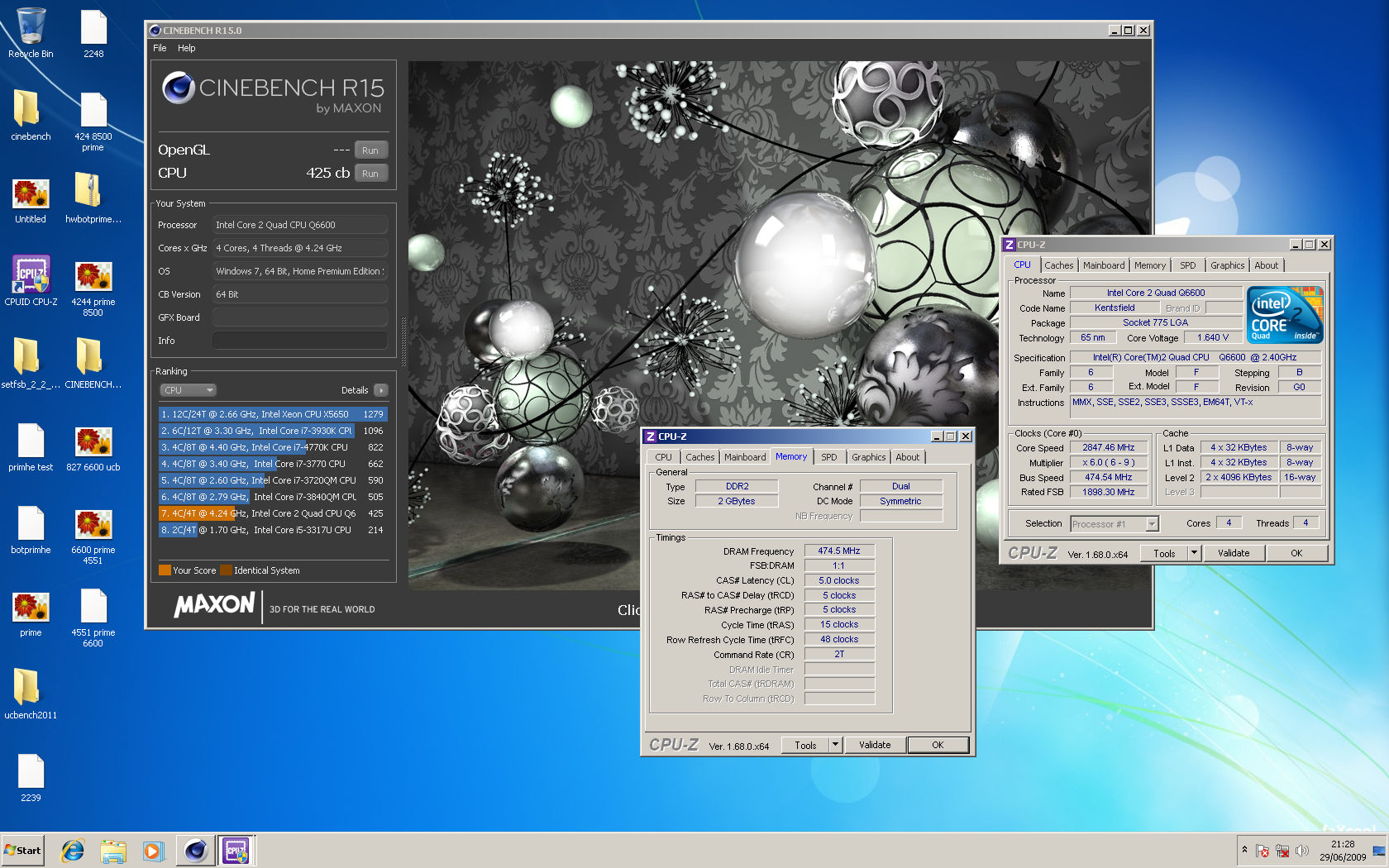Select the Core 2 Quad Q6 ranking row
Viewport: 1389px width, 868px height.
click(x=273, y=513)
